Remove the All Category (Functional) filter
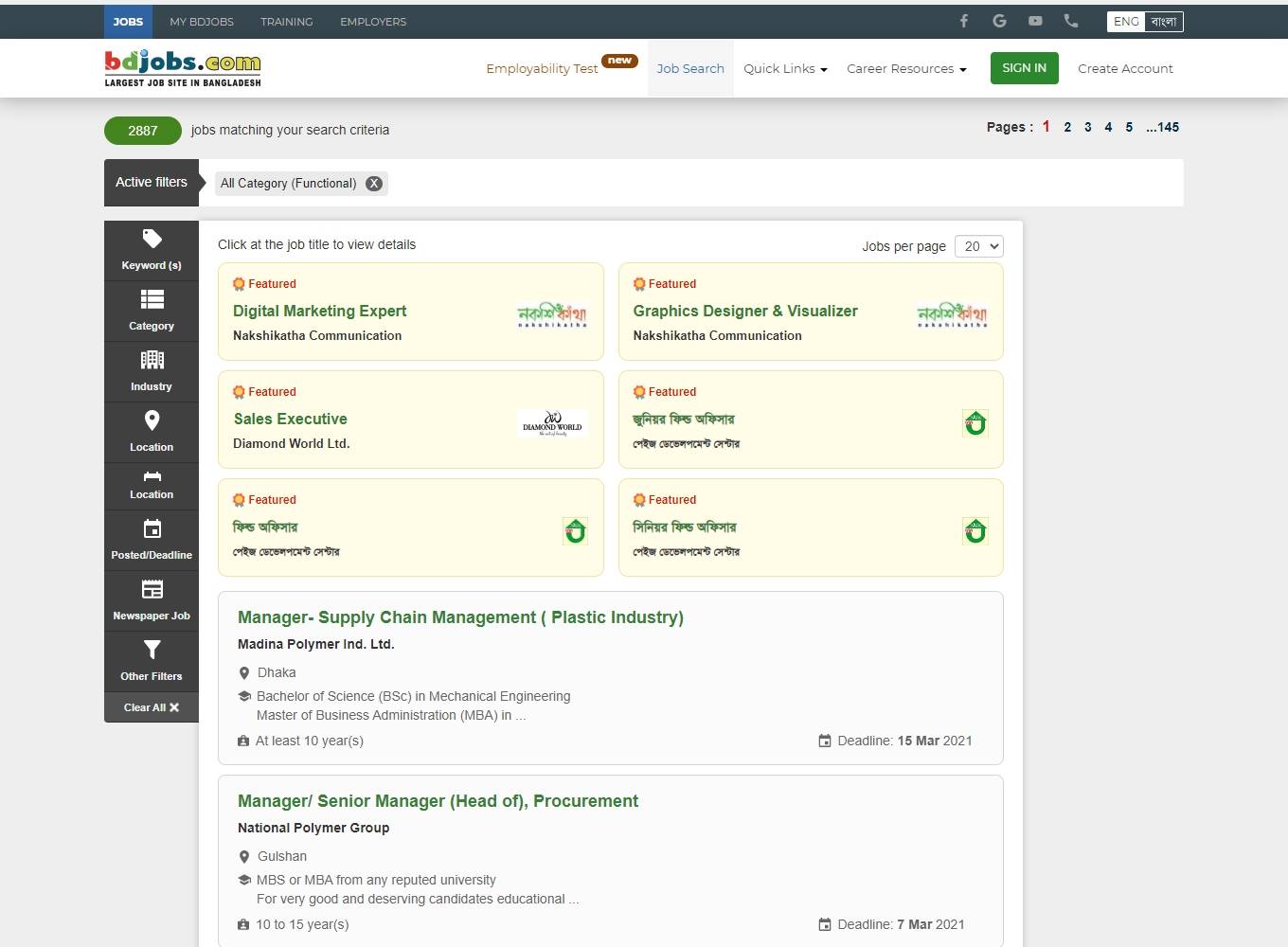1288x947 pixels. 374,184
